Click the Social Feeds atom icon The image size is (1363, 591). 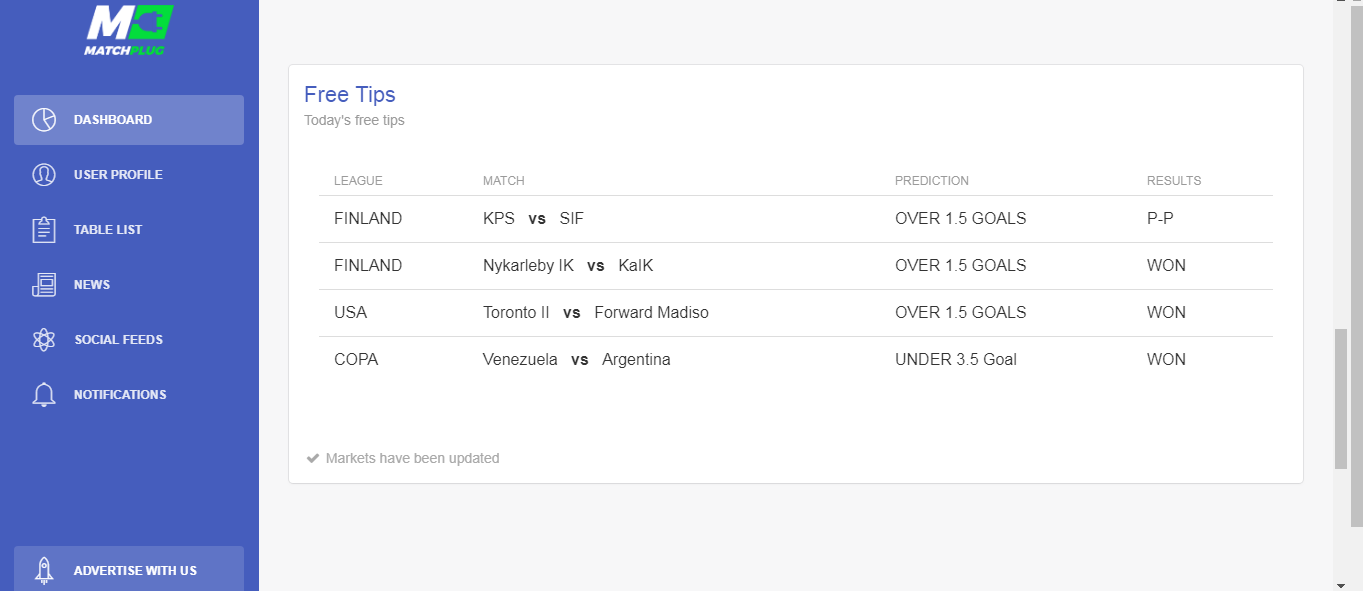(x=44, y=340)
